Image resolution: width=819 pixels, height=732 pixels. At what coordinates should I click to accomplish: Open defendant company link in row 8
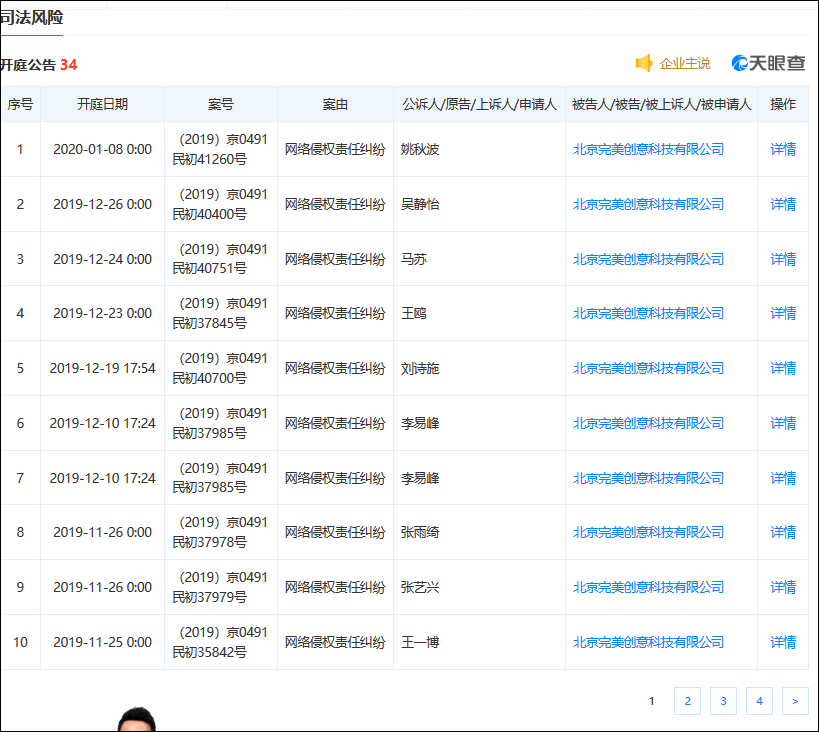tap(648, 532)
